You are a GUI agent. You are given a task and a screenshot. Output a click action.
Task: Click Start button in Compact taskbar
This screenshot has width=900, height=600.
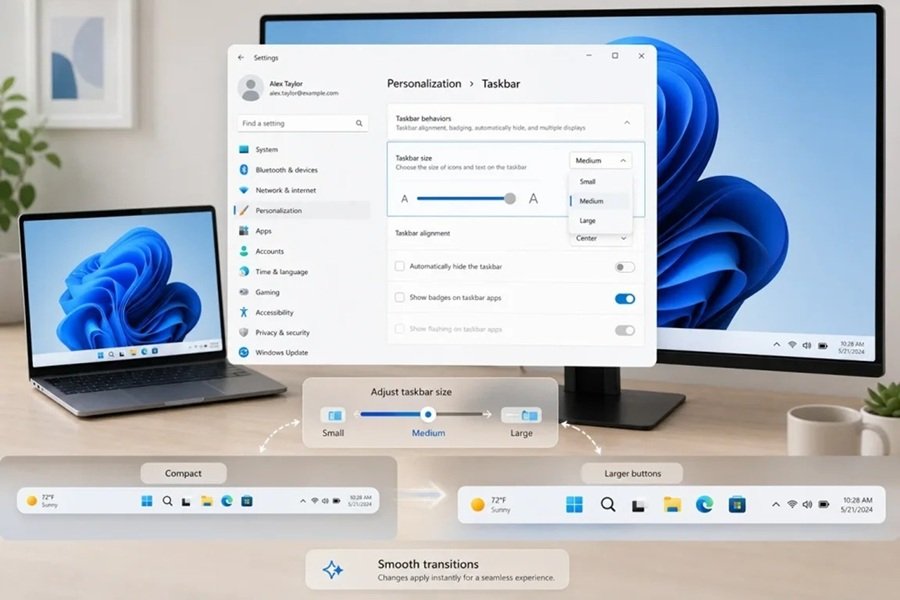[x=147, y=501]
